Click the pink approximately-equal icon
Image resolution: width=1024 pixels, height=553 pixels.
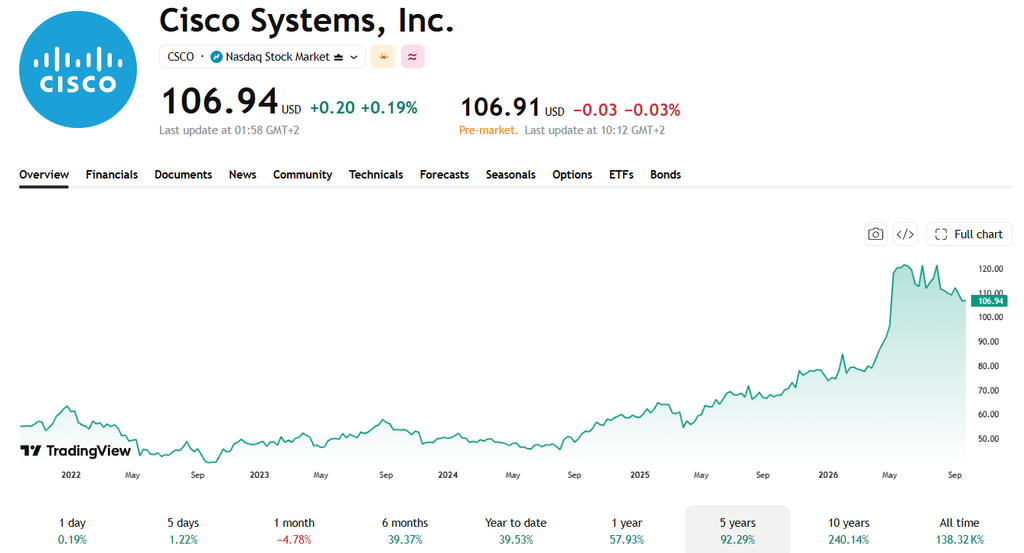coord(413,57)
